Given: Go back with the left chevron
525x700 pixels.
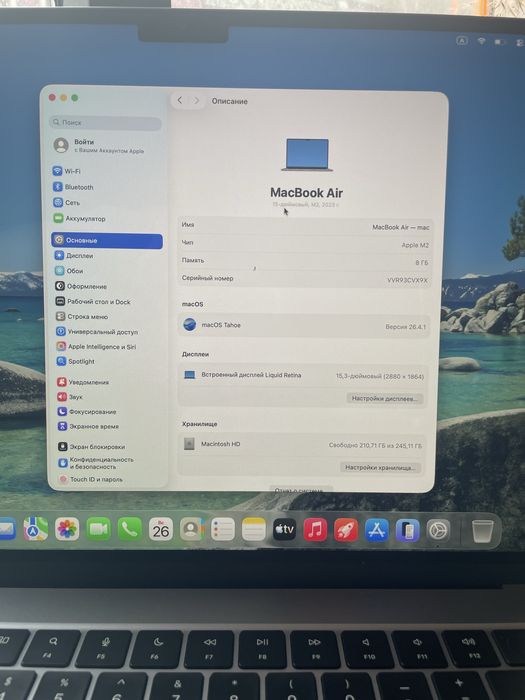Looking at the screenshot, I should (179, 100).
